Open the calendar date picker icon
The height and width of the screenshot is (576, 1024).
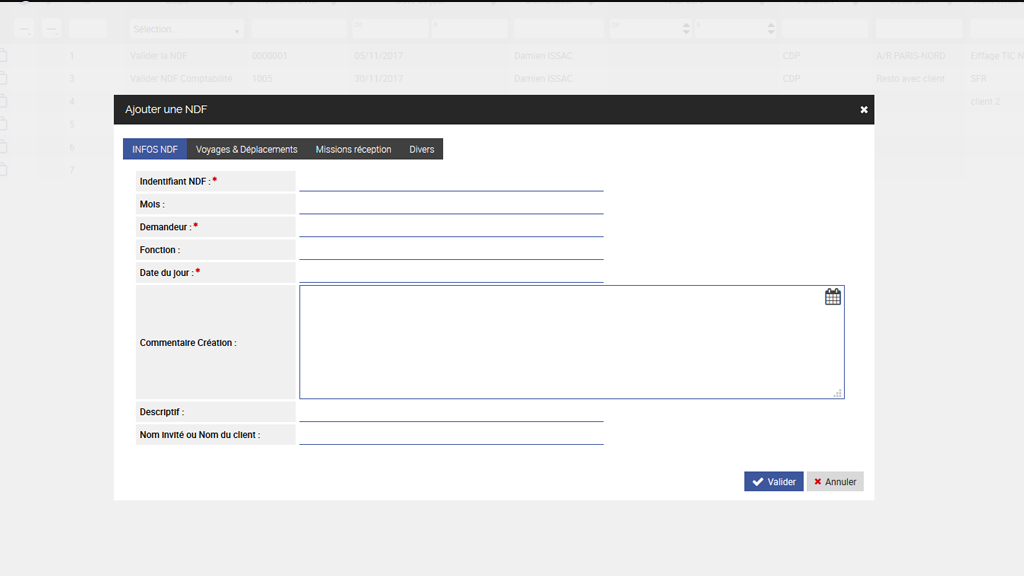832,297
